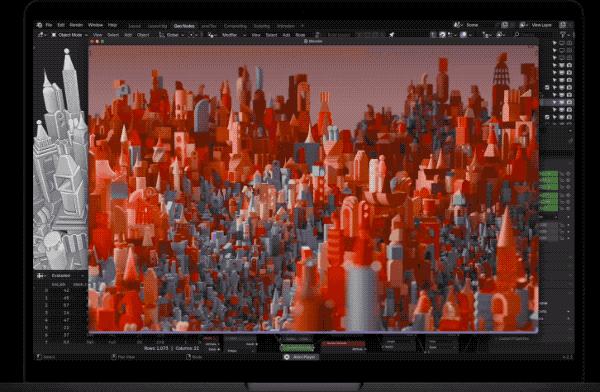Screen dimensions: 600x392
Task: Open the File menu
Action: pyautogui.click(x=49, y=25)
